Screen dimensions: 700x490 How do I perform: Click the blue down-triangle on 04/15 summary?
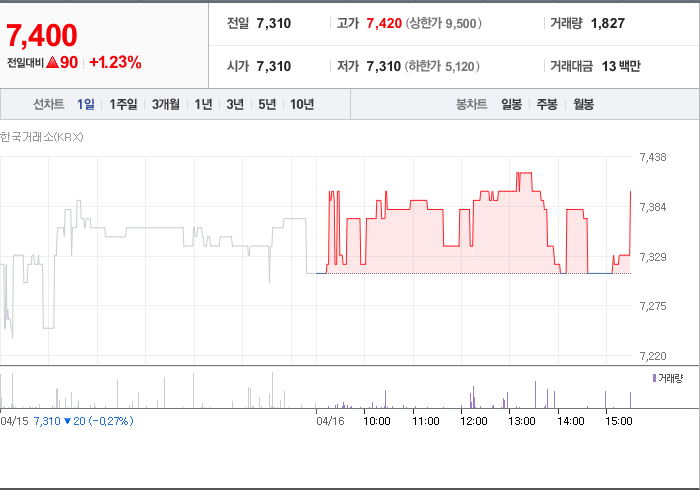pos(67,421)
